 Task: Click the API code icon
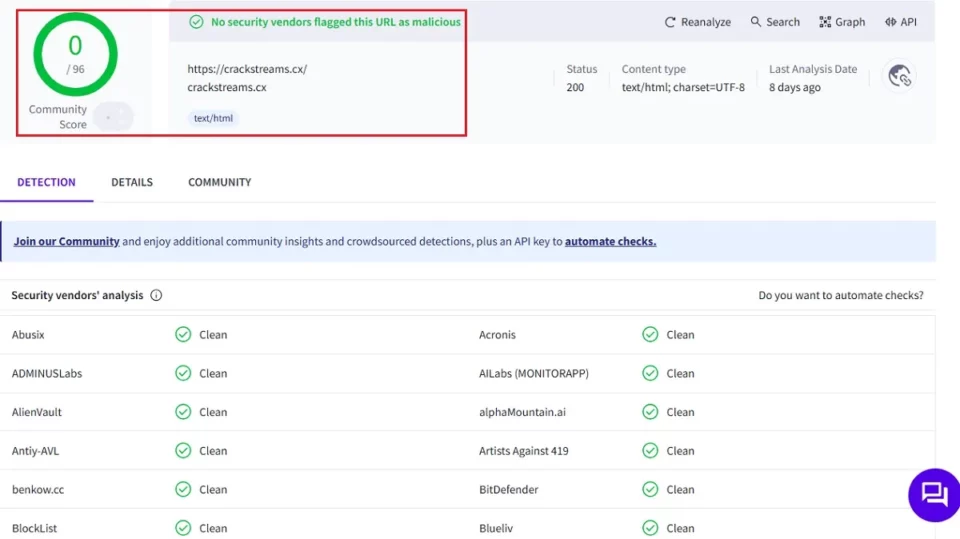click(x=891, y=22)
